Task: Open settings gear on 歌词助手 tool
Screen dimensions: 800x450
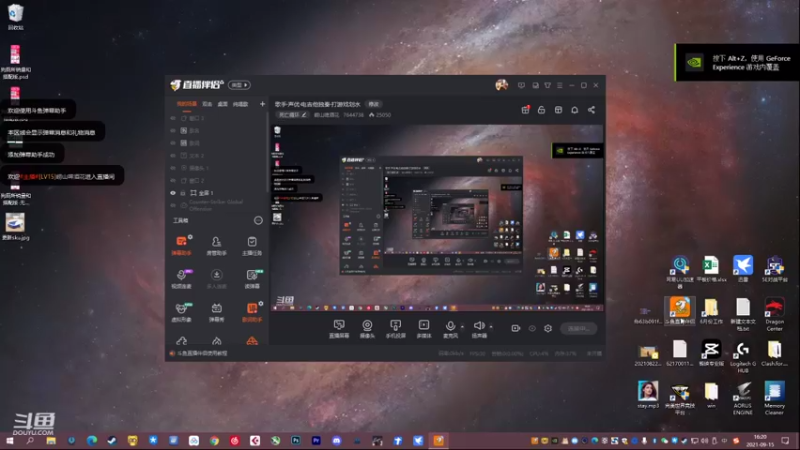Action: (261, 304)
